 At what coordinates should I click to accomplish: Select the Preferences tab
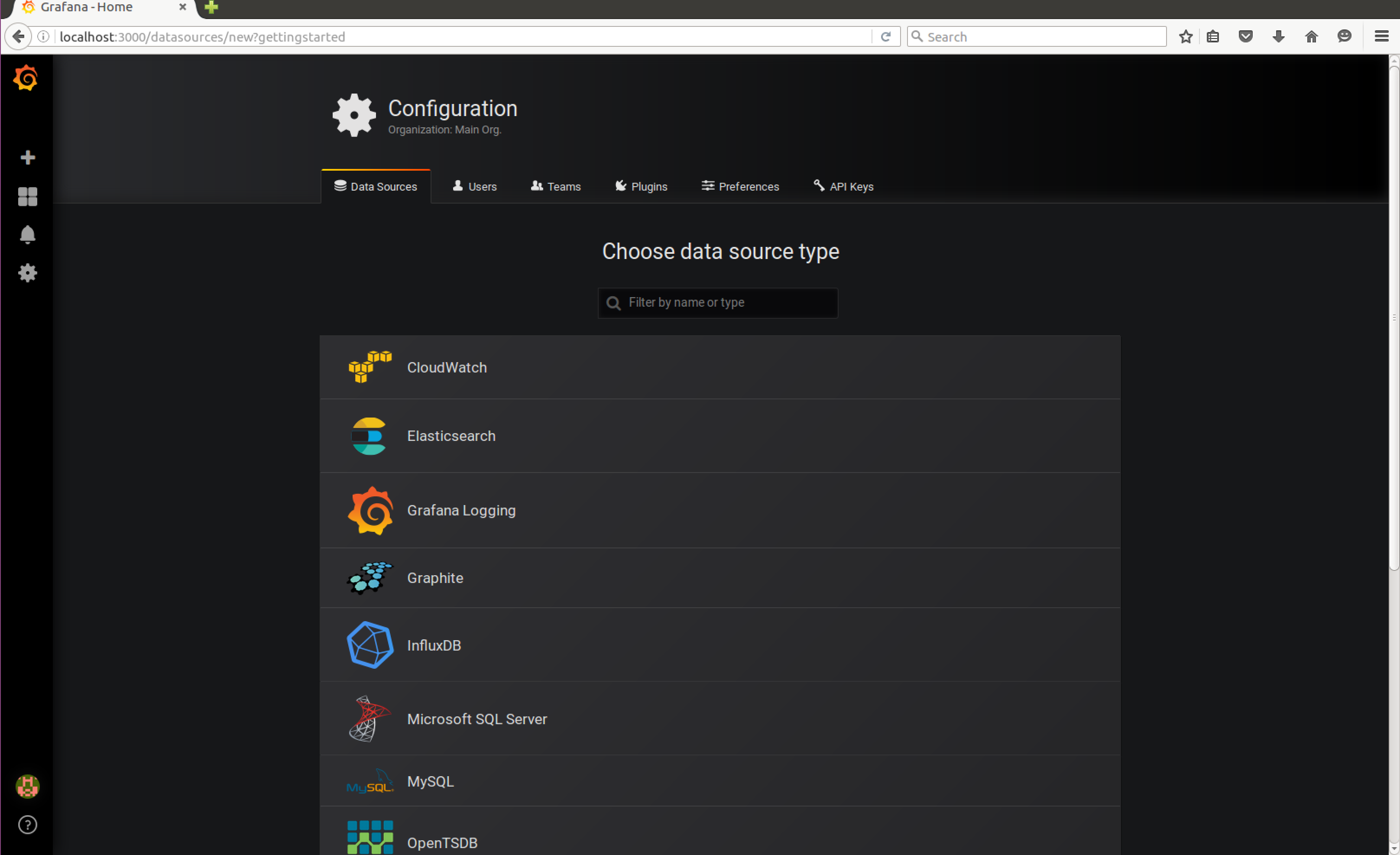pos(740,186)
